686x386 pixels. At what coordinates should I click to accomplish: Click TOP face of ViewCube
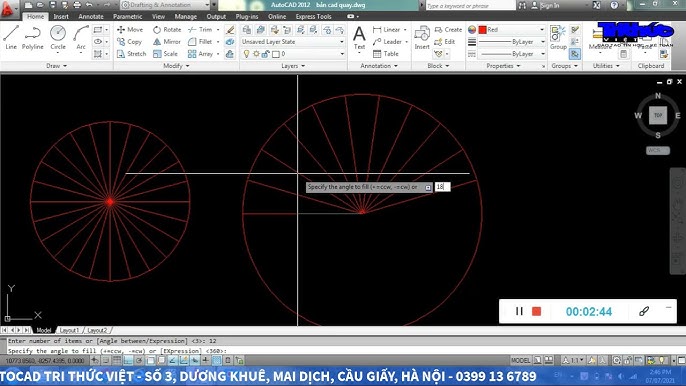pos(658,116)
